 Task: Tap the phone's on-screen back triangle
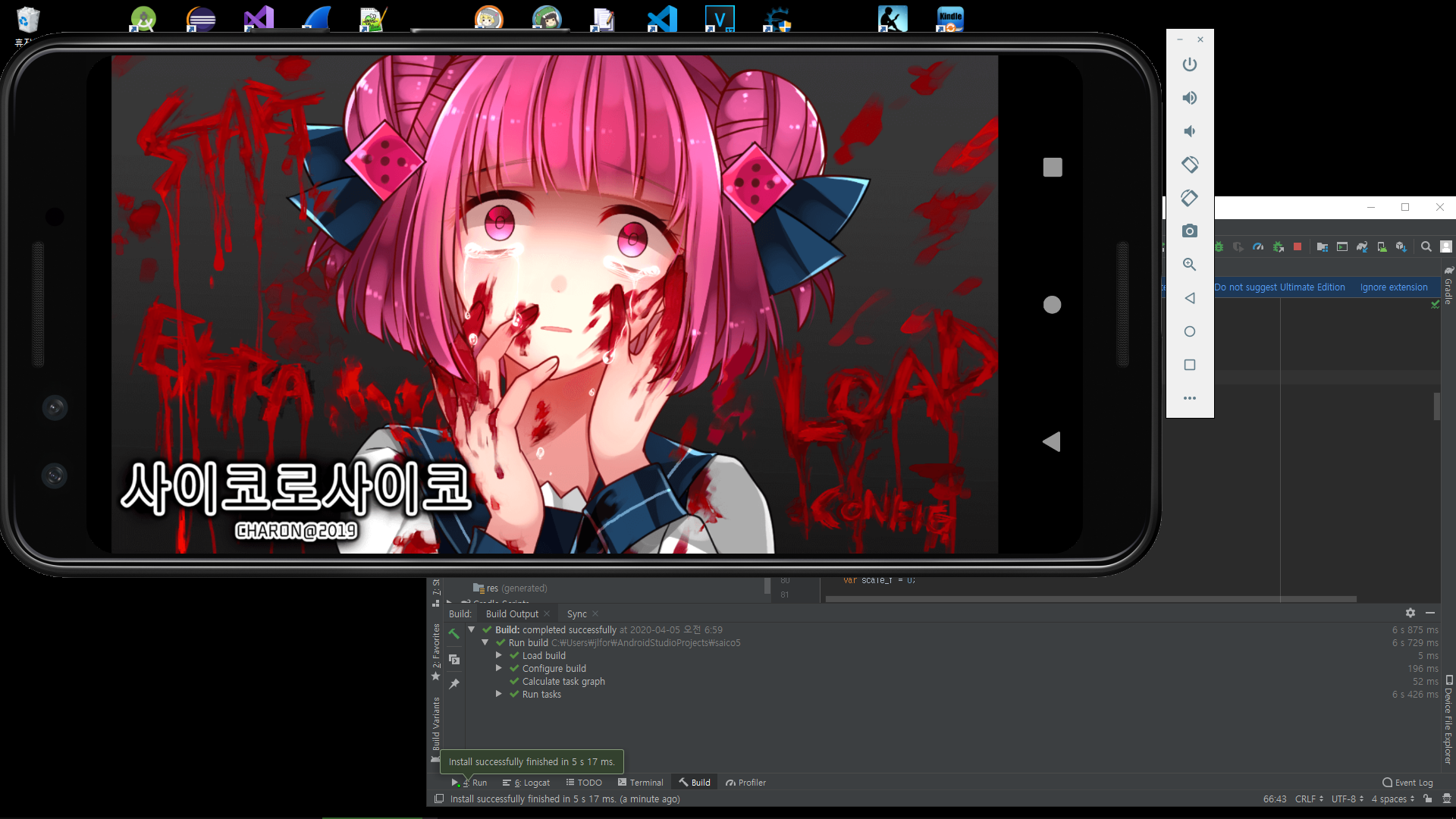click(x=1052, y=441)
